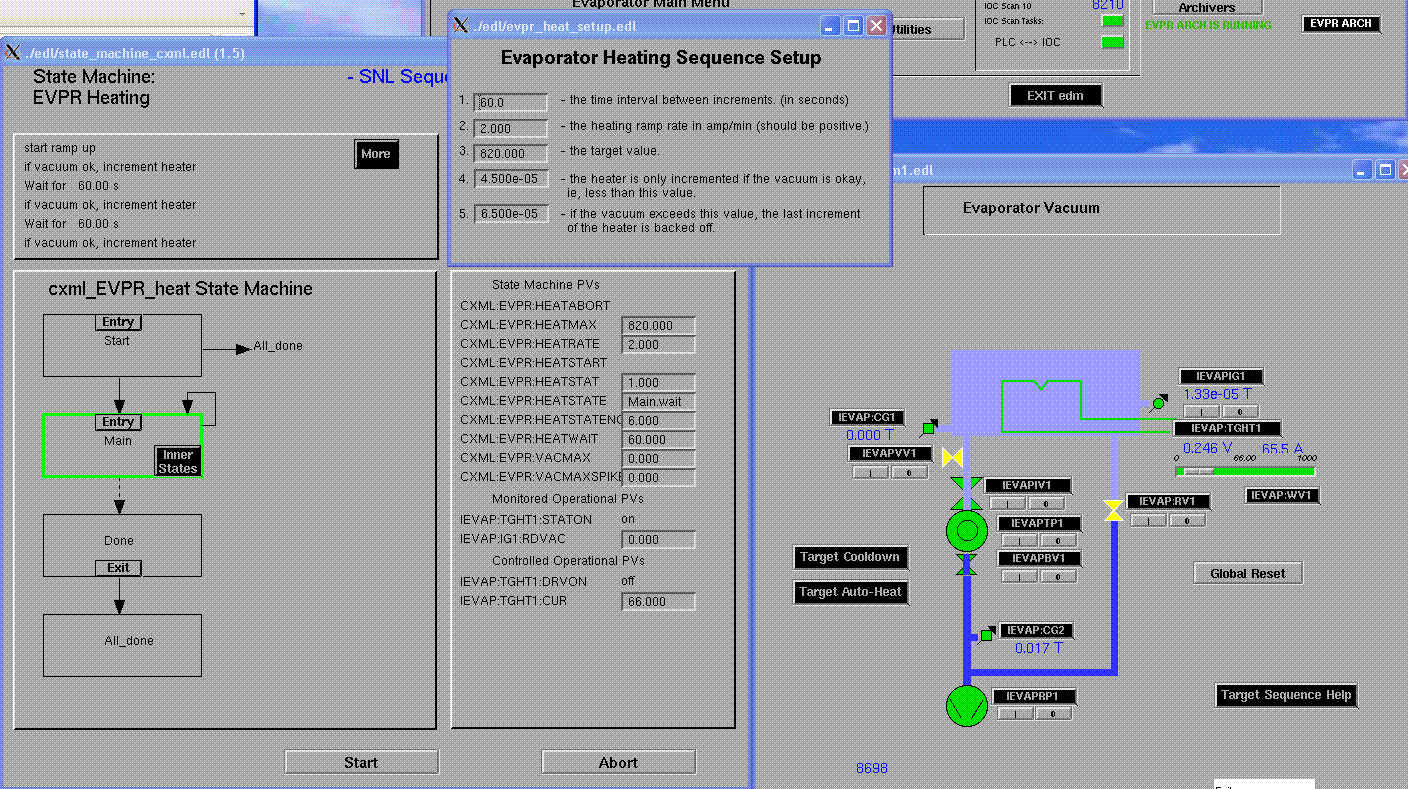Close IEVAPVV1 valve with its '0' button
Viewport: 1408px width, 789px height.
(x=909, y=472)
